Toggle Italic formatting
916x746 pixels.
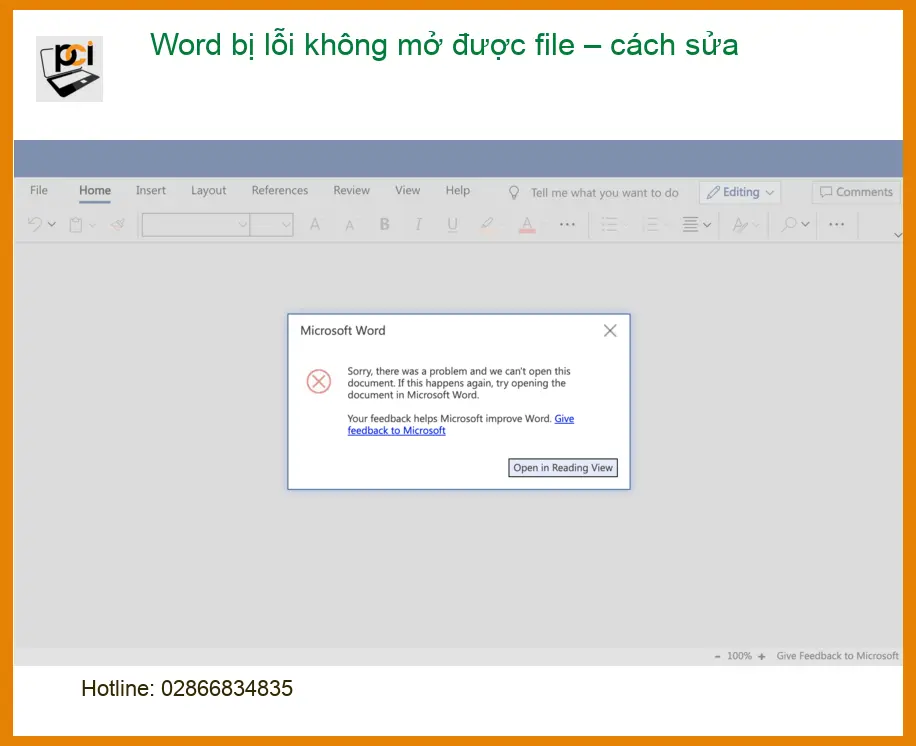coord(418,224)
